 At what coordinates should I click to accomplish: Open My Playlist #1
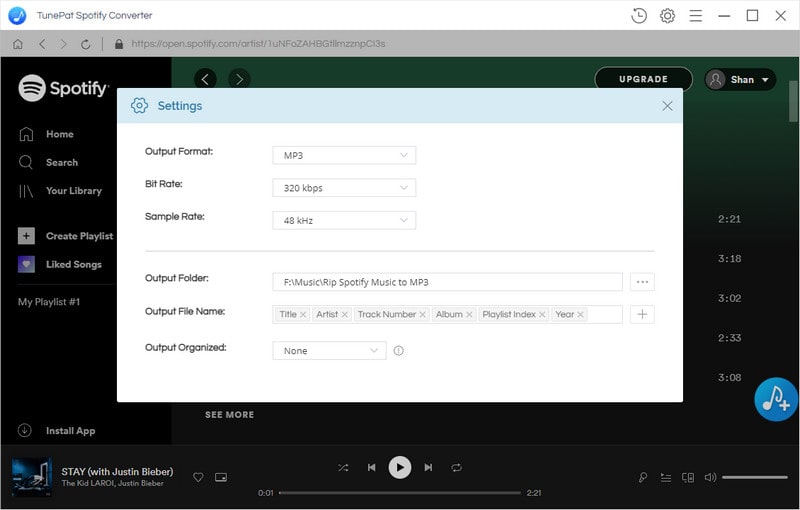pos(49,302)
